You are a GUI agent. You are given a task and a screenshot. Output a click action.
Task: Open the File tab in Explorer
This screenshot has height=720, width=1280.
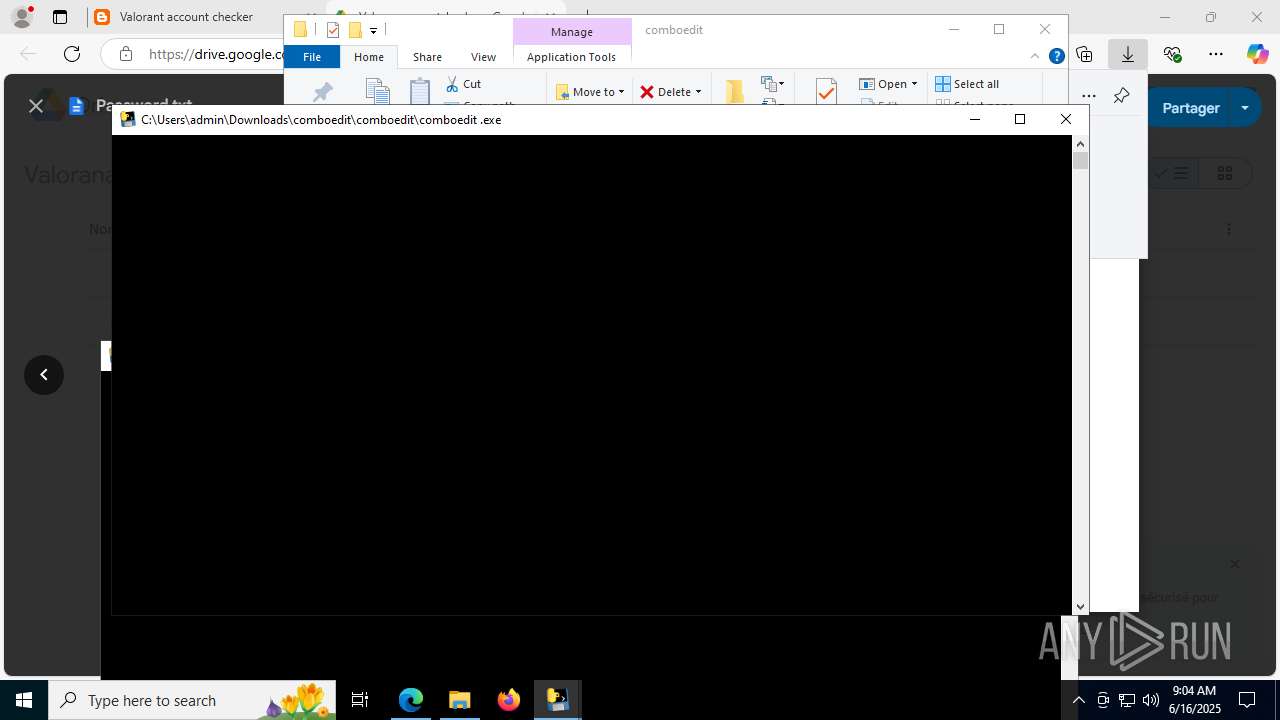(312, 57)
